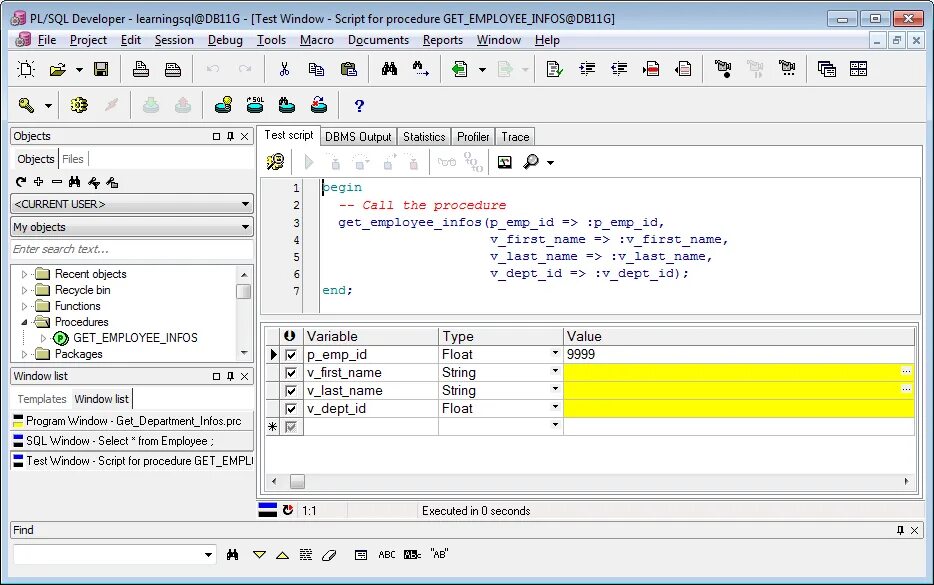Click the Find binoculars toolbar icon

(x=389, y=69)
